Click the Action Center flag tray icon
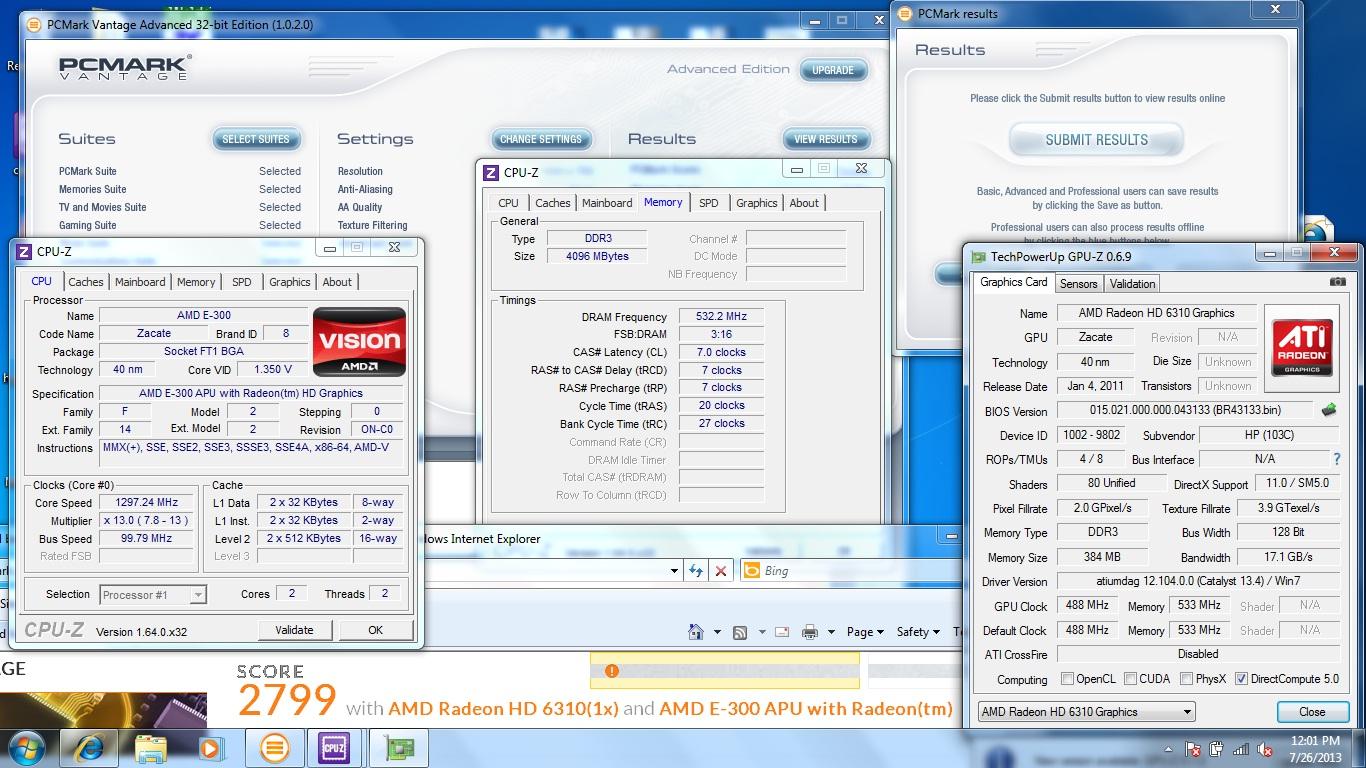This screenshot has height=768, width=1366. tap(1192, 749)
